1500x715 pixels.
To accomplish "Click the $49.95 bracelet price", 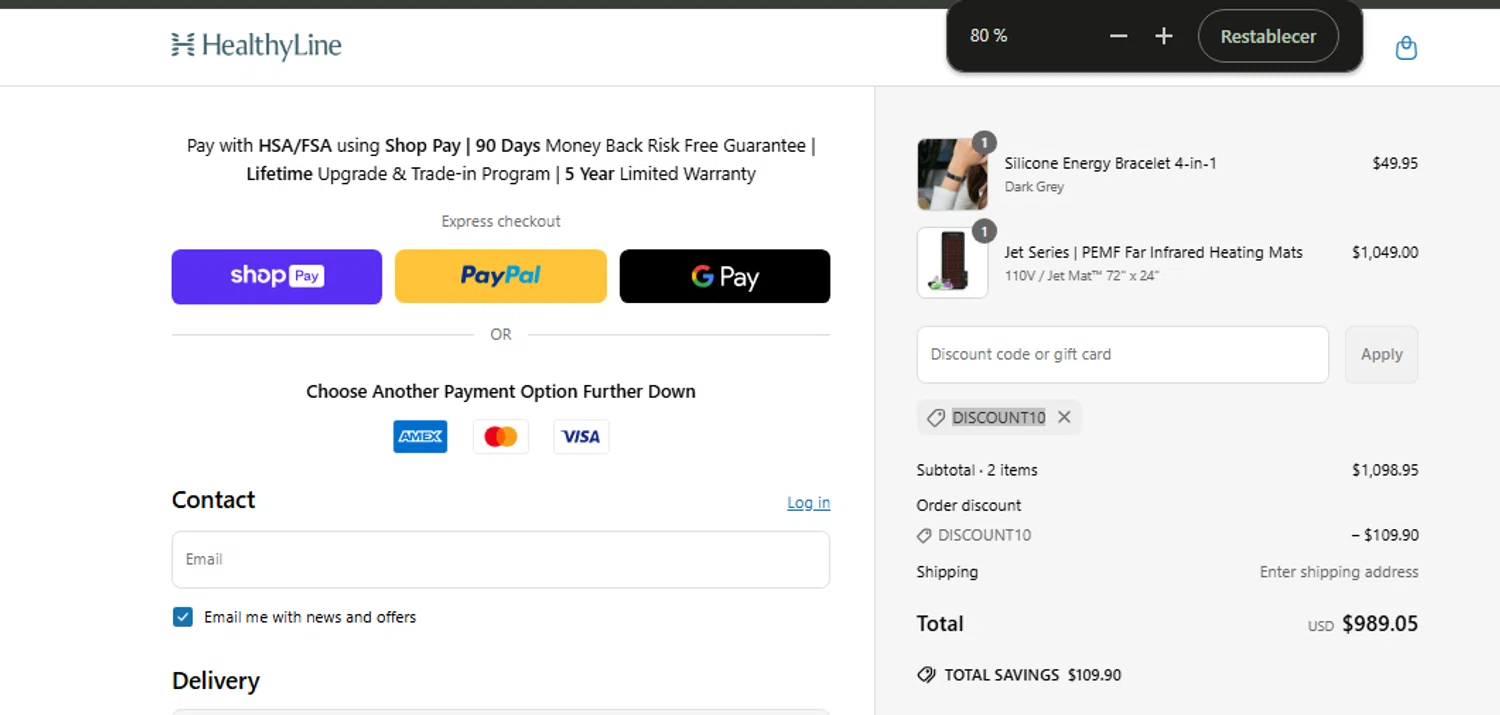I will point(1395,163).
